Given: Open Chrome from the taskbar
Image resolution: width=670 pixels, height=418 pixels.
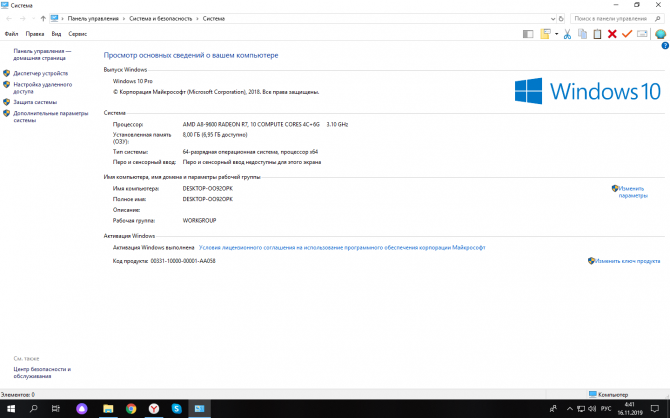Looking at the screenshot, I should (131, 409).
